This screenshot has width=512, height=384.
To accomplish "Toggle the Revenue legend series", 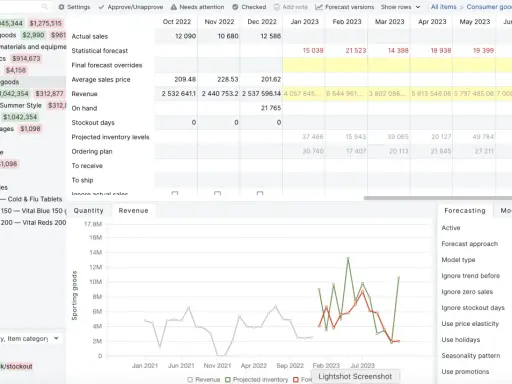I will tap(204, 379).
